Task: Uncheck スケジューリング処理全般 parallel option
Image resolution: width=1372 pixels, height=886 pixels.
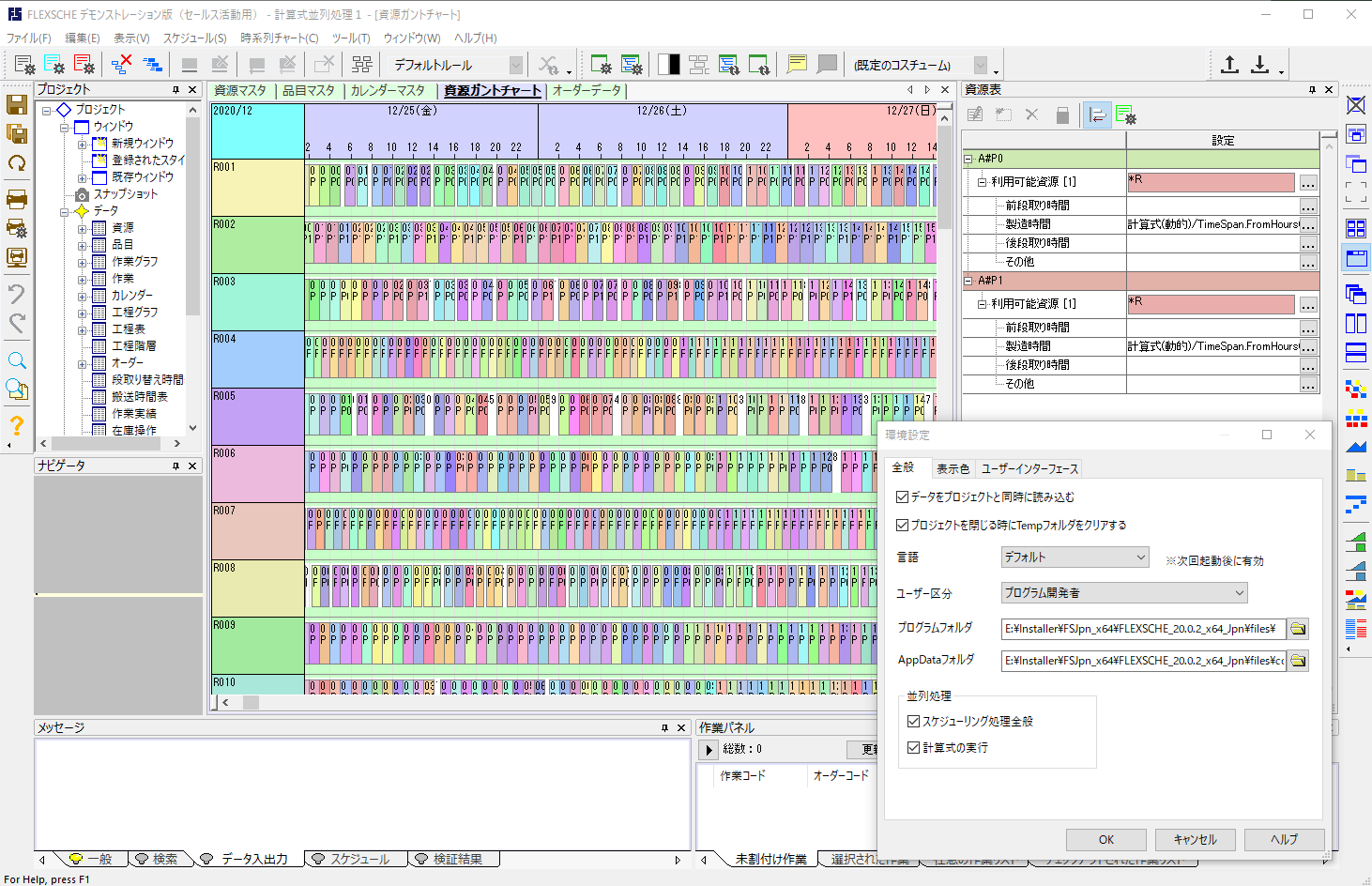Action: (x=914, y=722)
